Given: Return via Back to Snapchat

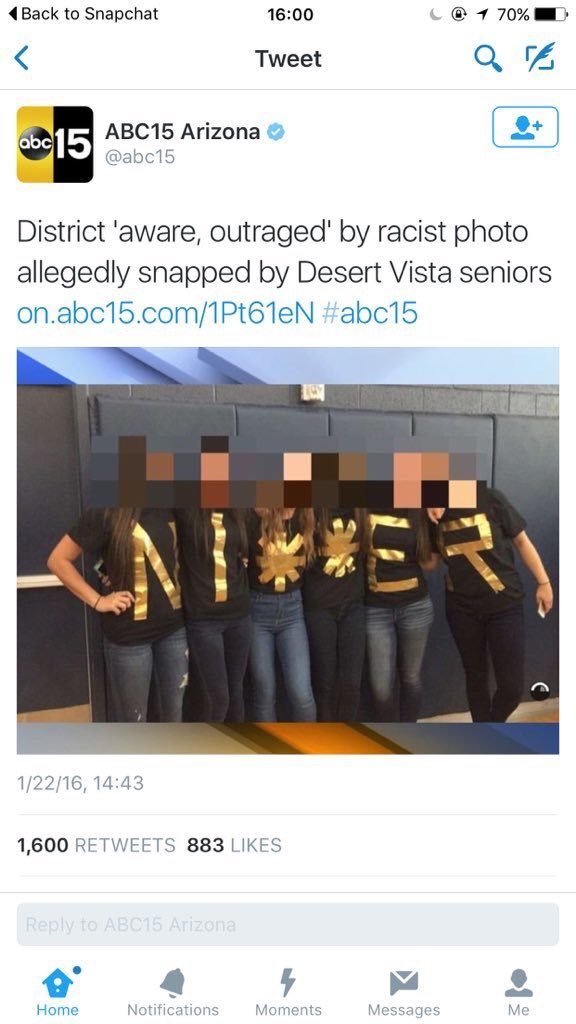Looking at the screenshot, I should coord(86,14).
